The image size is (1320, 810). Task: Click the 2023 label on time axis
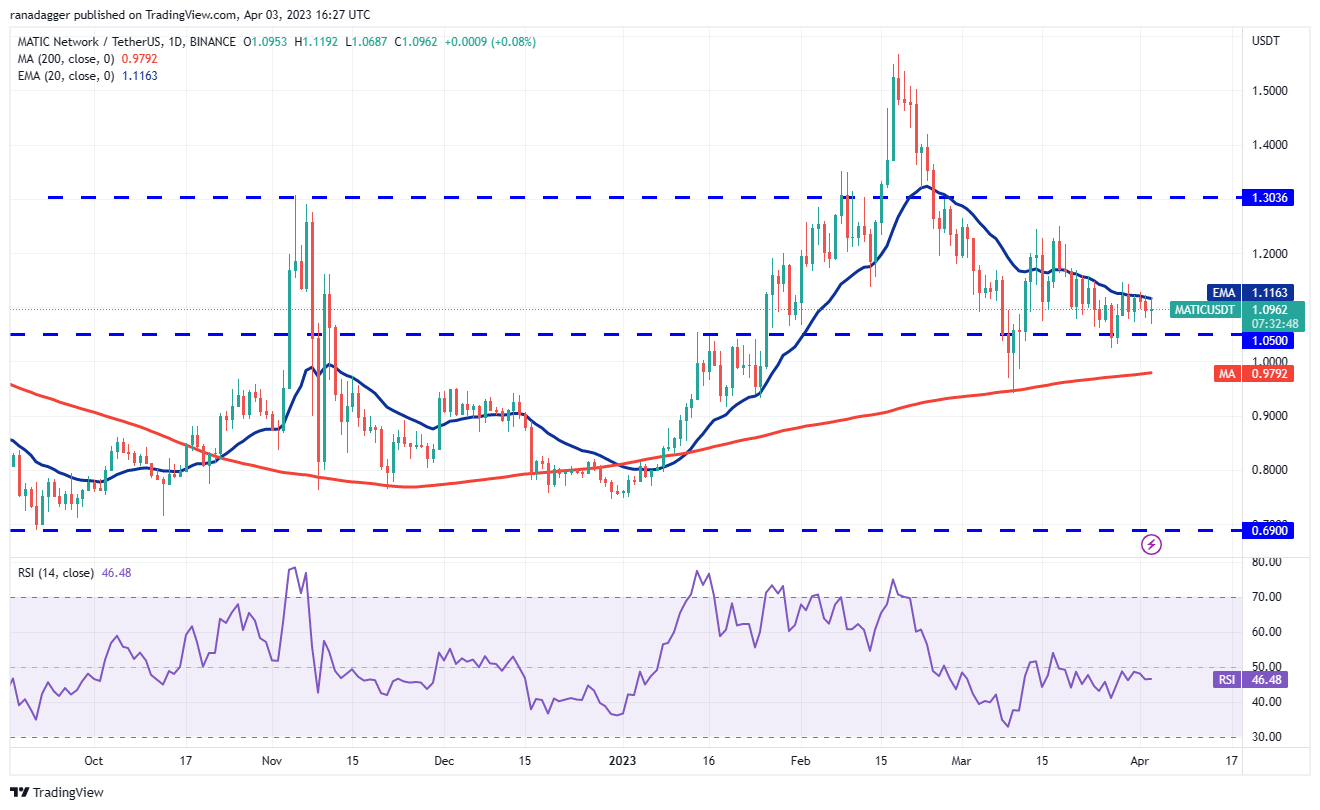click(x=622, y=760)
